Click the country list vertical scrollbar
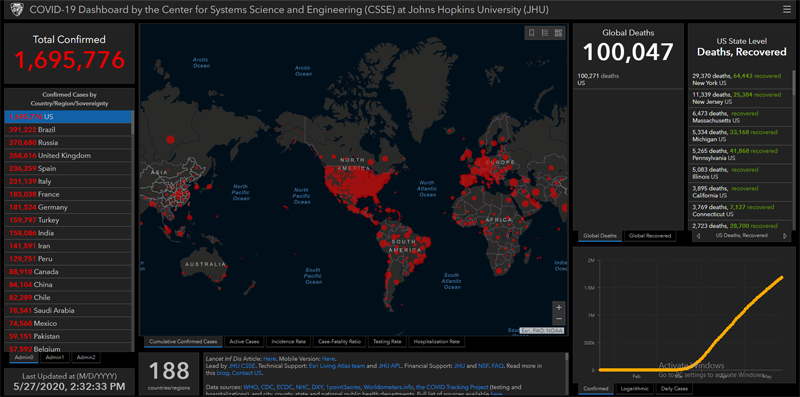Screen dimensions: 800x397 click(133, 230)
